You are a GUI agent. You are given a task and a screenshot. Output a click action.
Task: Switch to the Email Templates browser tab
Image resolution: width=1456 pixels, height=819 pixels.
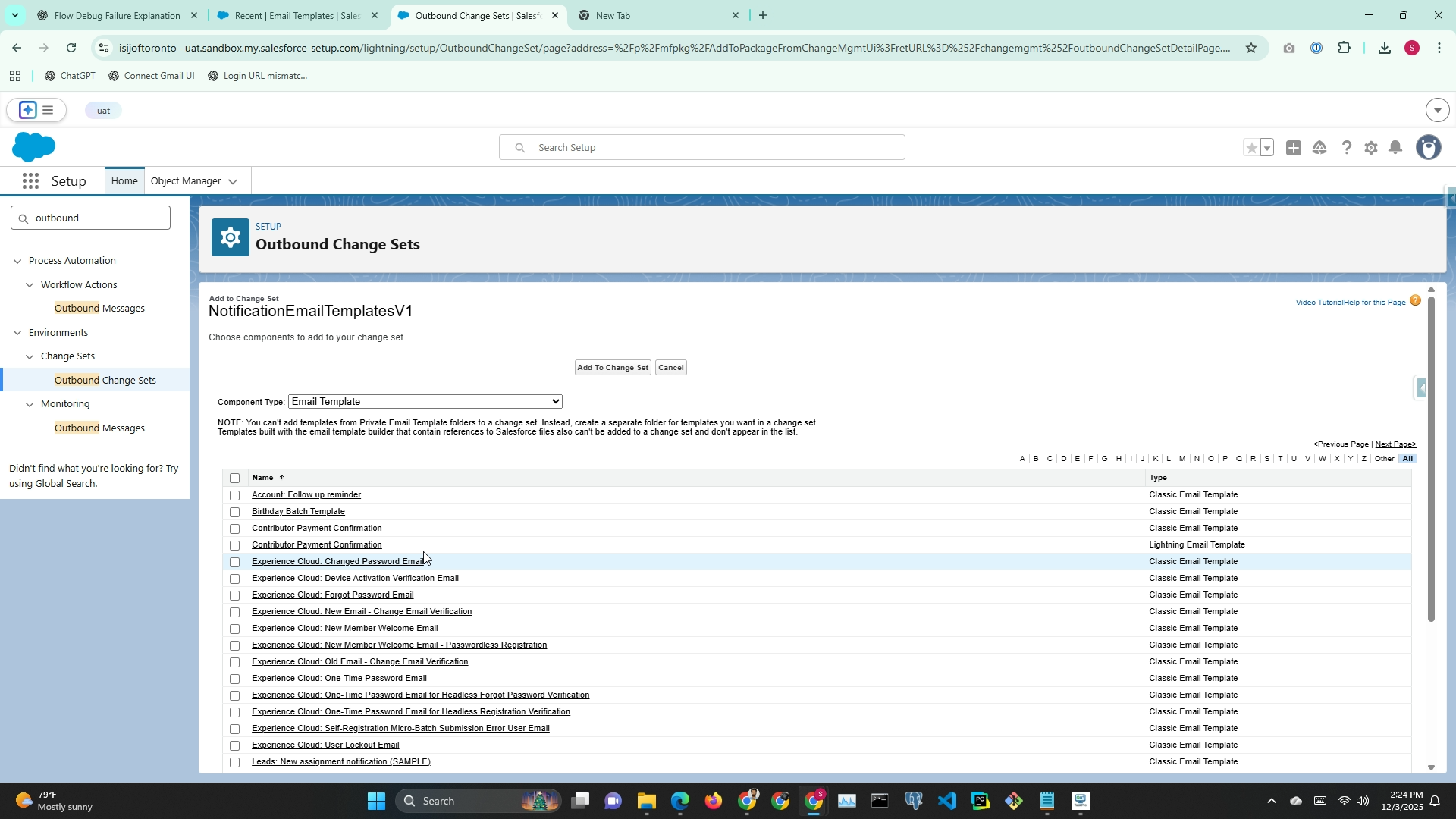click(297, 15)
